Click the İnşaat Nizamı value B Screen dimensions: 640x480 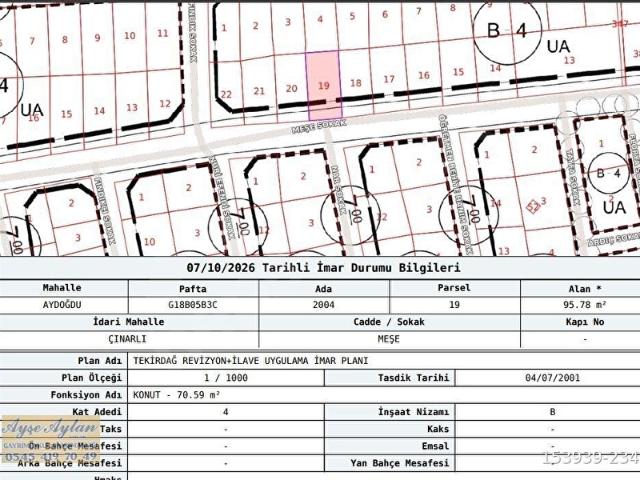pyautogui.click(x=552, y=412)
